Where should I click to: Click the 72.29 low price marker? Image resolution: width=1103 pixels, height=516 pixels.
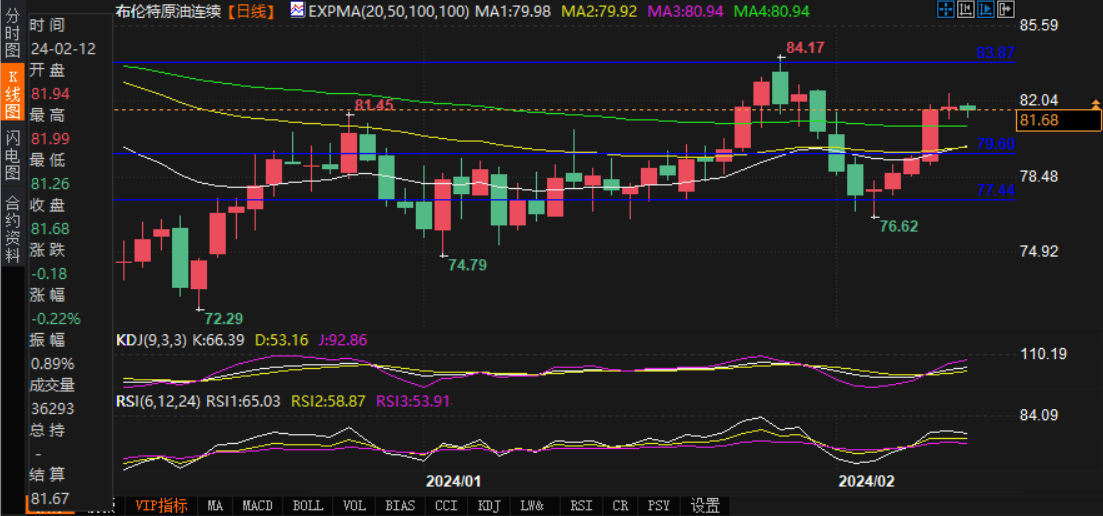point(223,318)
